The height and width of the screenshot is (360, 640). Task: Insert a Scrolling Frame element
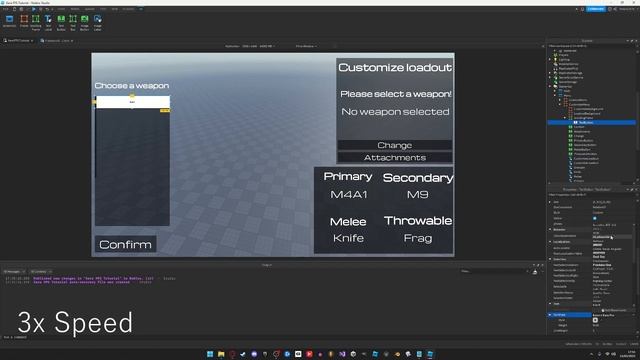click(x=36, y=22)
